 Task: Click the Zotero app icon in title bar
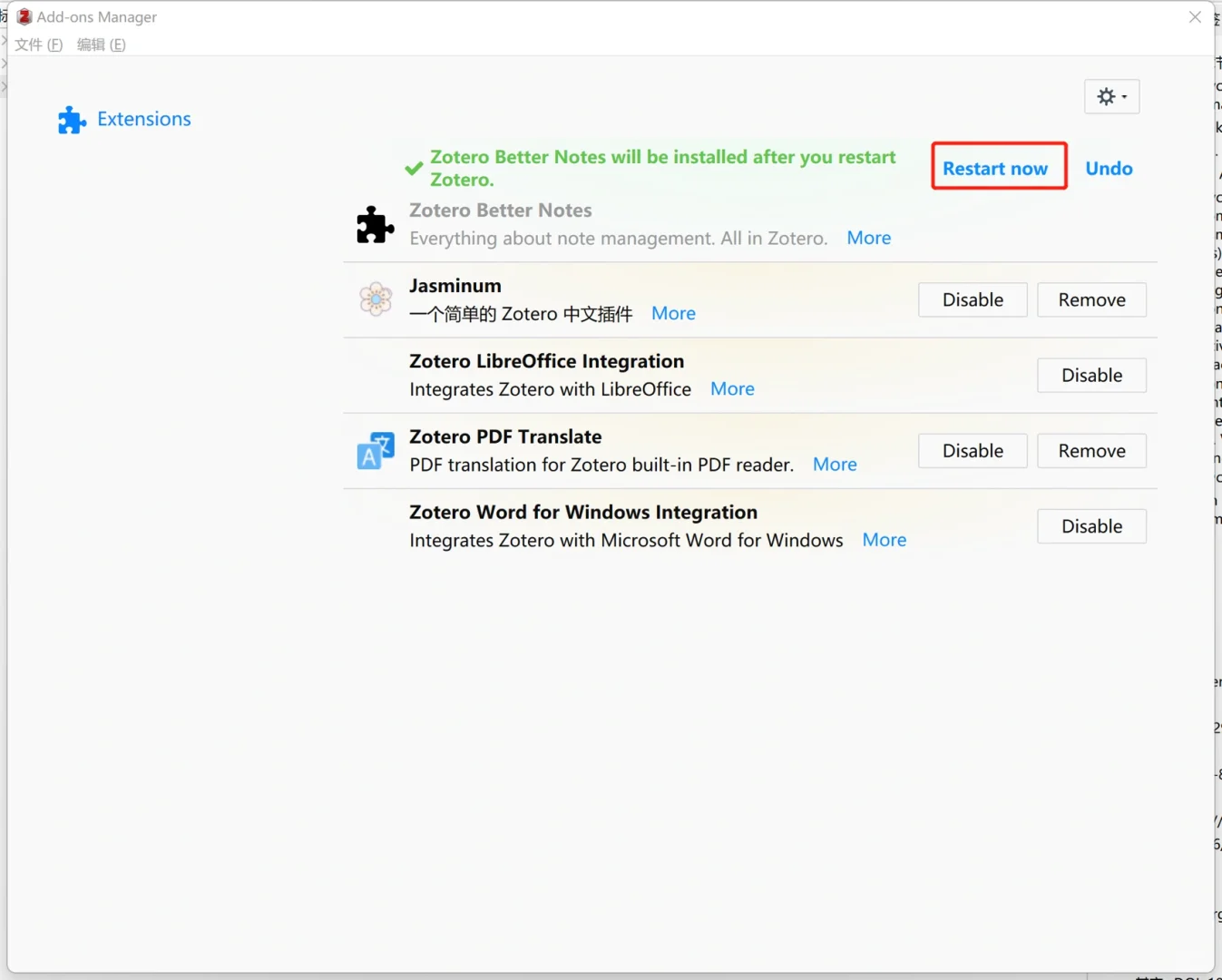click(24, 16)
